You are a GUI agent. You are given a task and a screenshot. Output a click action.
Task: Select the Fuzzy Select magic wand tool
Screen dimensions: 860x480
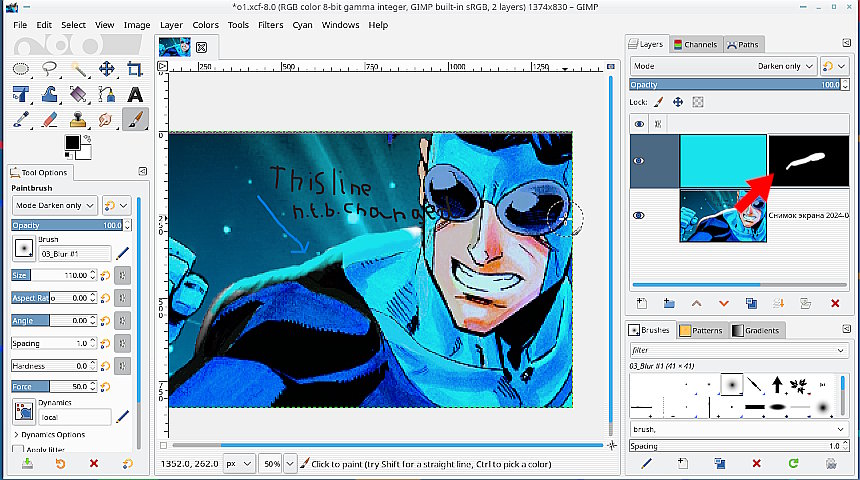tap(78, 69)
